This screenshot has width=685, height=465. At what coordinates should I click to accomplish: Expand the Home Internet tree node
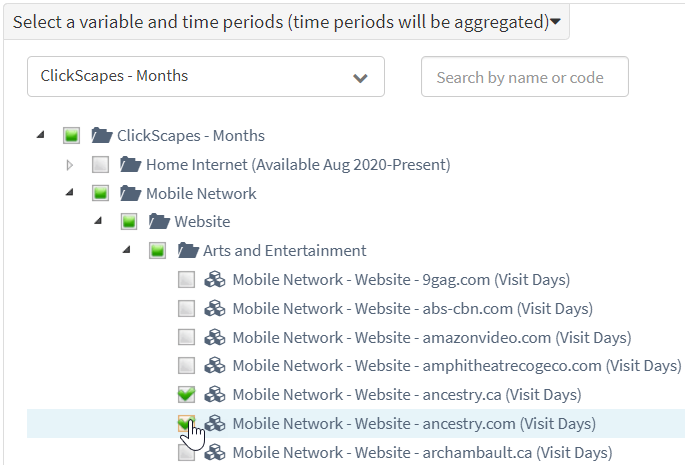69,165
